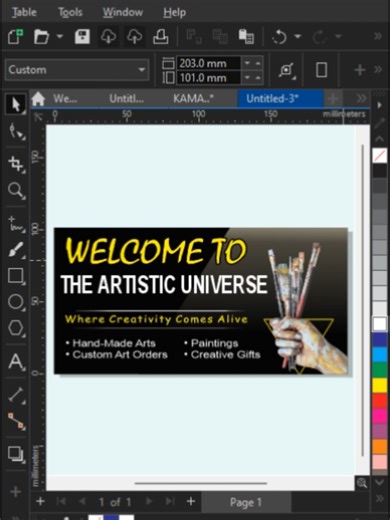Image resolution: width=390 pixels, height=520 pixels.
Task: Select the Ellipse tool
Action: point(16,302)
